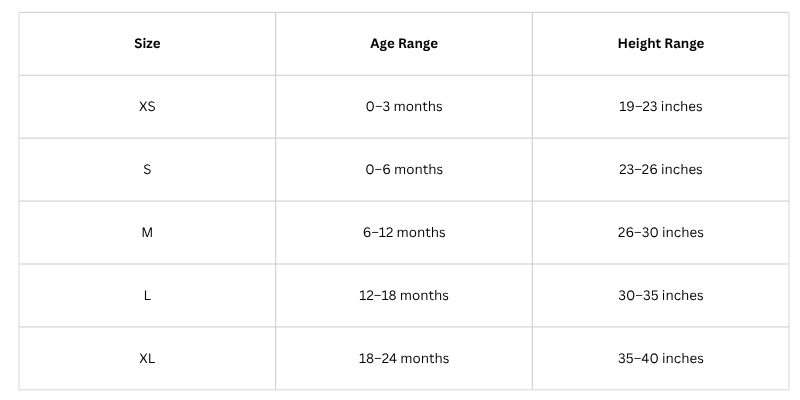
Task: Select the S size cell
Action: 147,170
